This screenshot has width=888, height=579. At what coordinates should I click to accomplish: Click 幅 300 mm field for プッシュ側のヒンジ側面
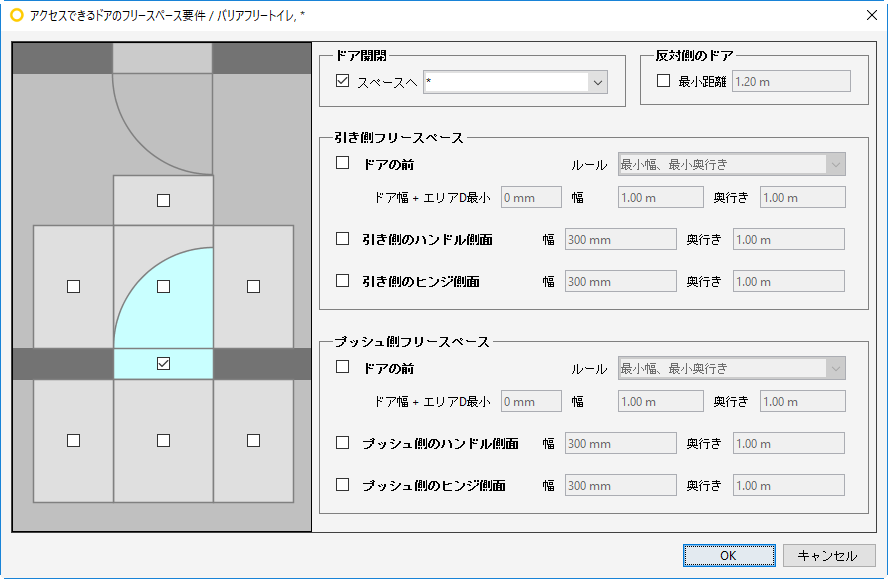coord(620,486)
